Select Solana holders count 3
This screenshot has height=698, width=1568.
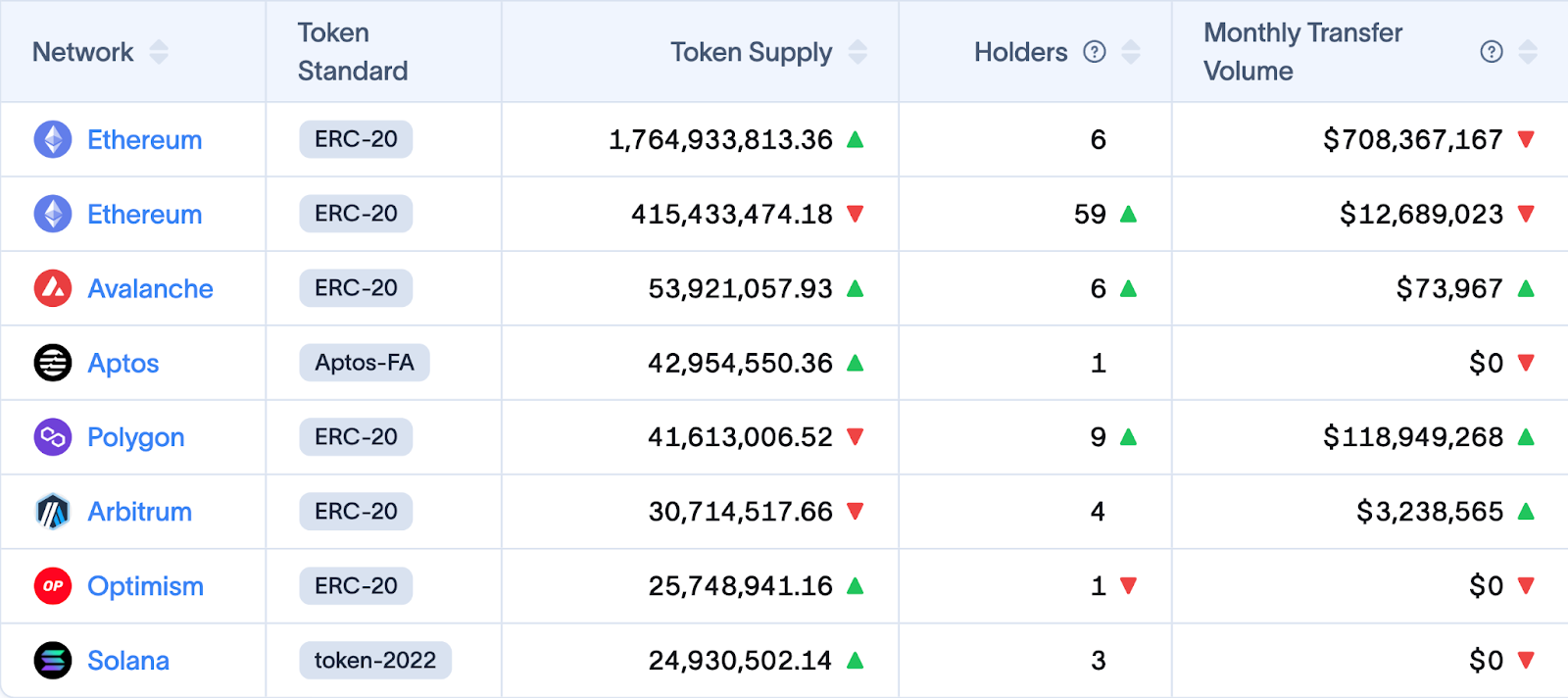point(1099,661)
